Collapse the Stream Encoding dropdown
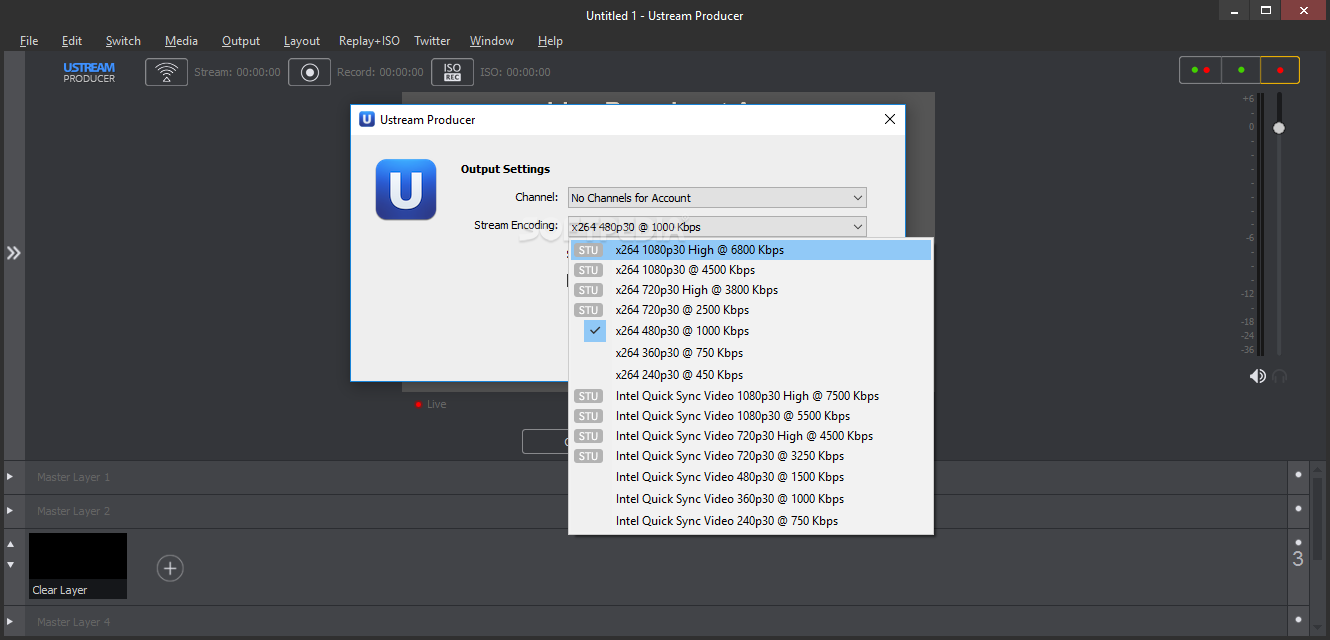Viewport: 1330px width, 640px height. [x=717, y=227]
